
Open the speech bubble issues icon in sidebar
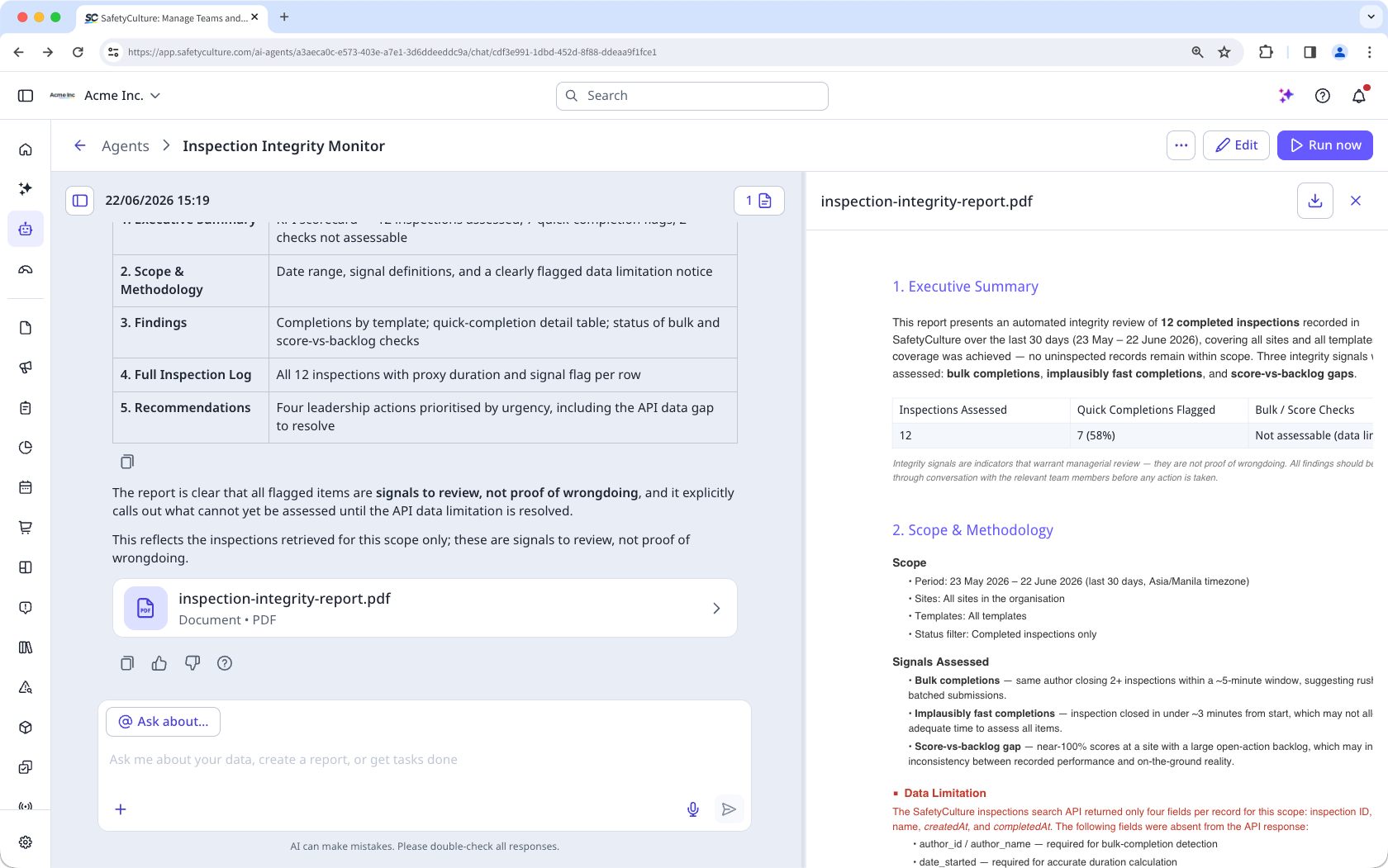(x=26, y=608)
